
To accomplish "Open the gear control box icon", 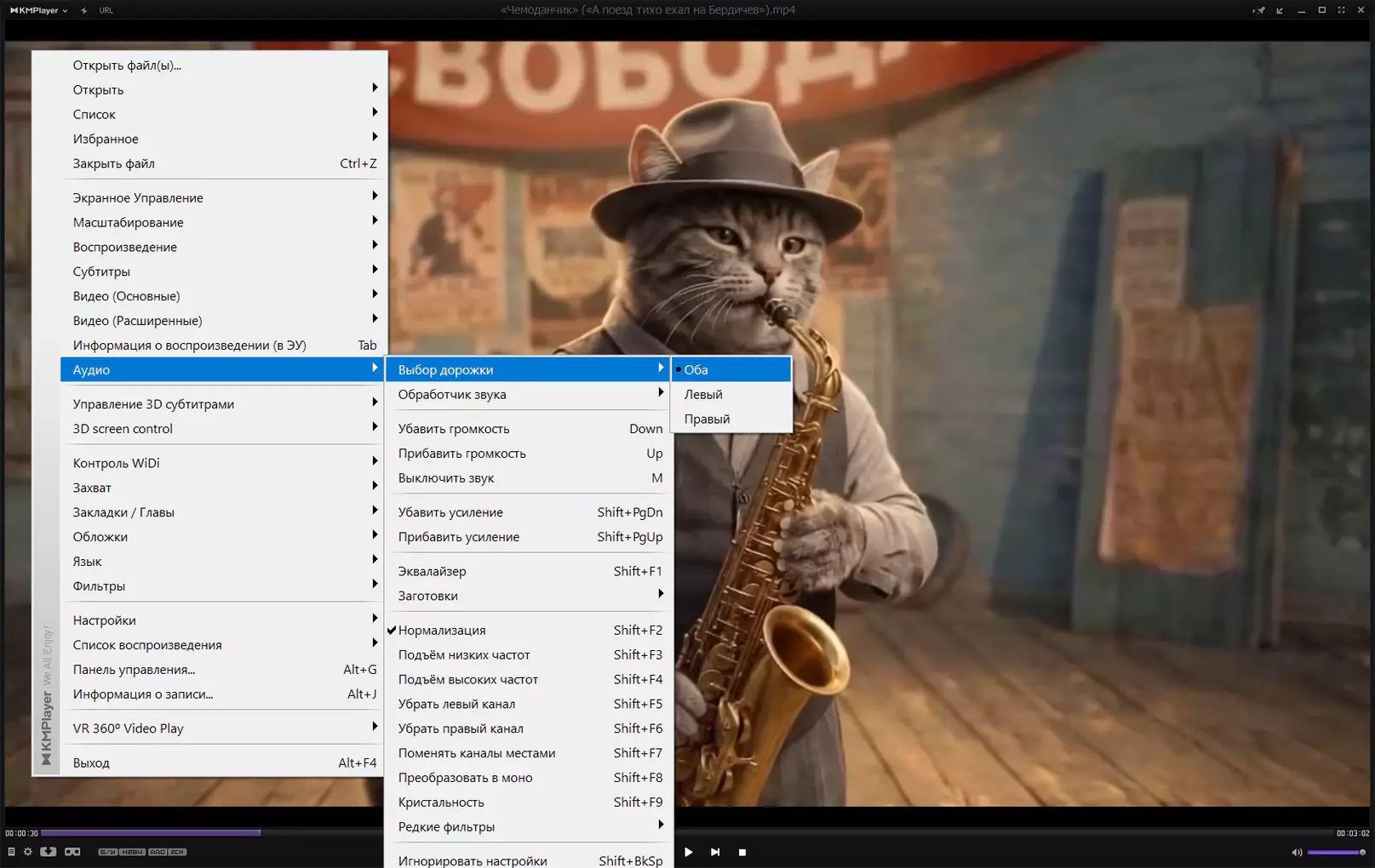I will (28, 852).
